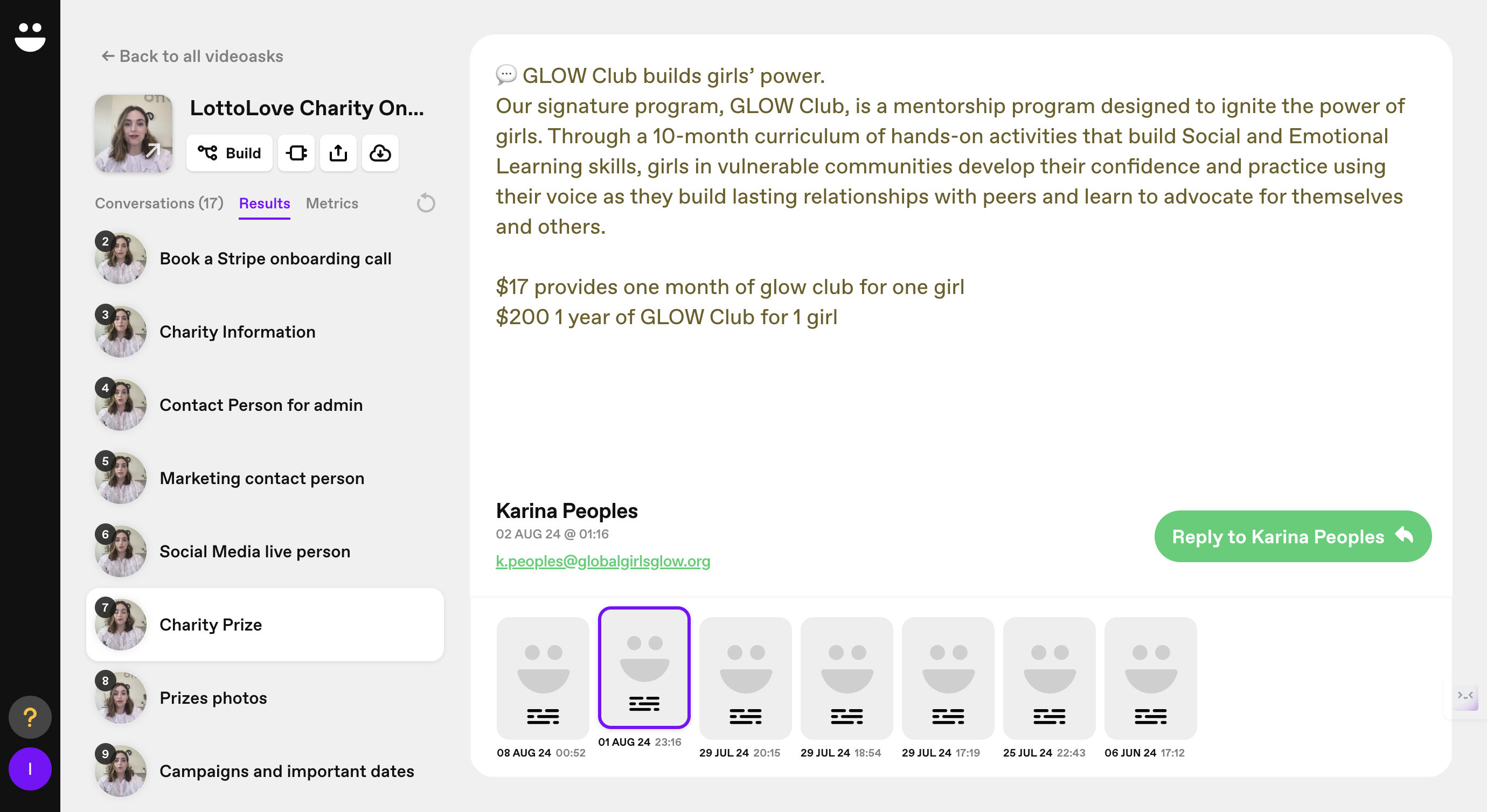Click the collapse widget icon at right edge
The width and height of the screenshot is (1487, 812).
pos(1465,695)
